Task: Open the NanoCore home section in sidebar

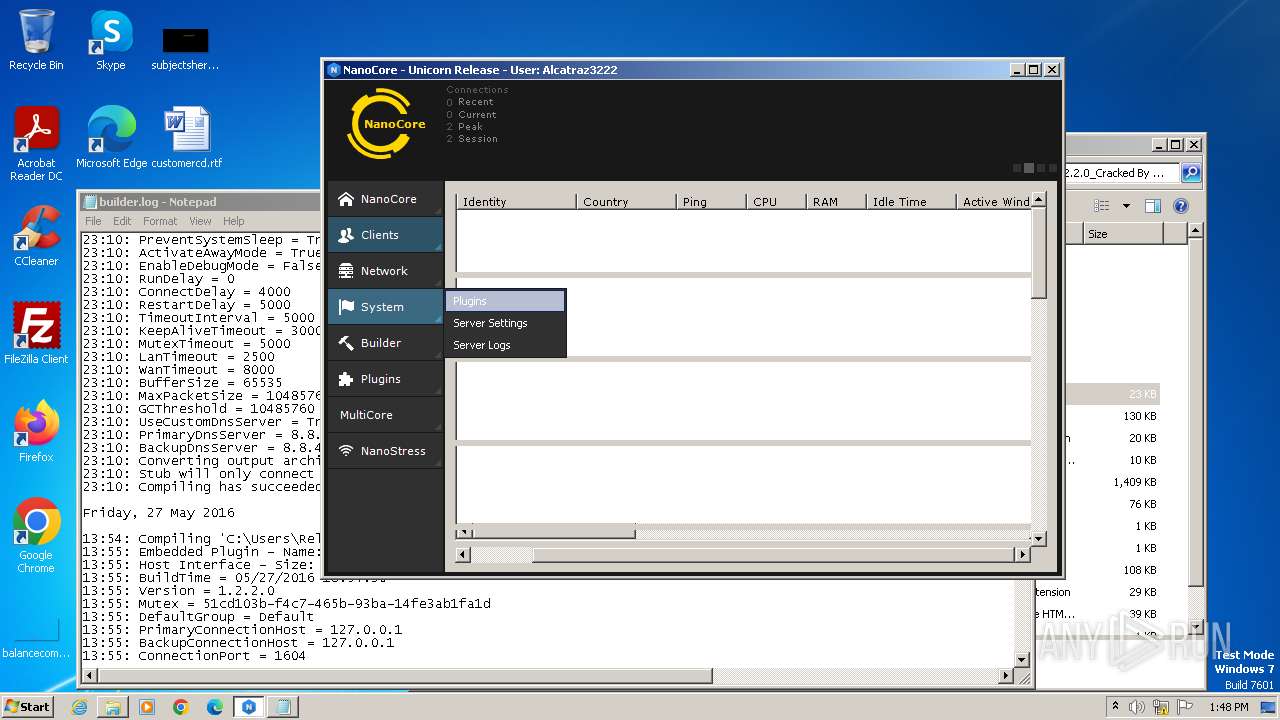Action: pos(385,199)
